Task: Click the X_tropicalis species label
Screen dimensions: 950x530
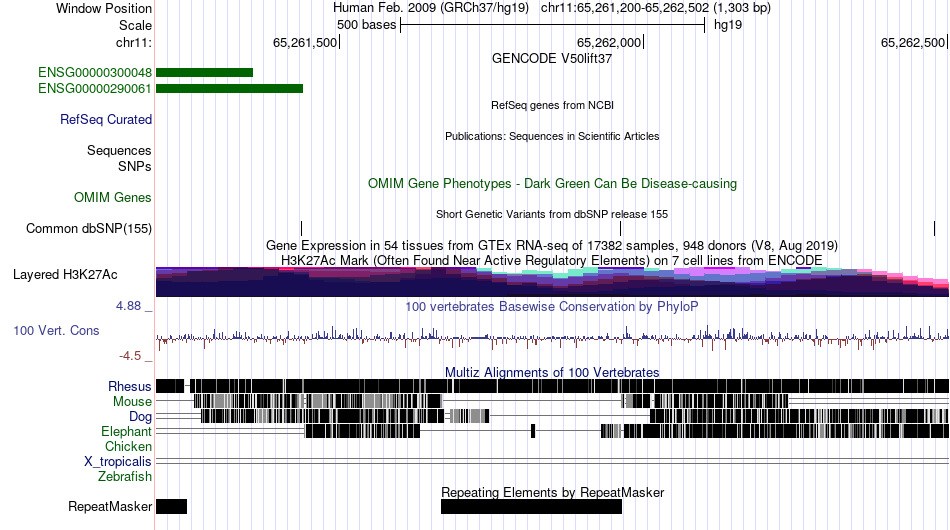Action: coord(118,462)
